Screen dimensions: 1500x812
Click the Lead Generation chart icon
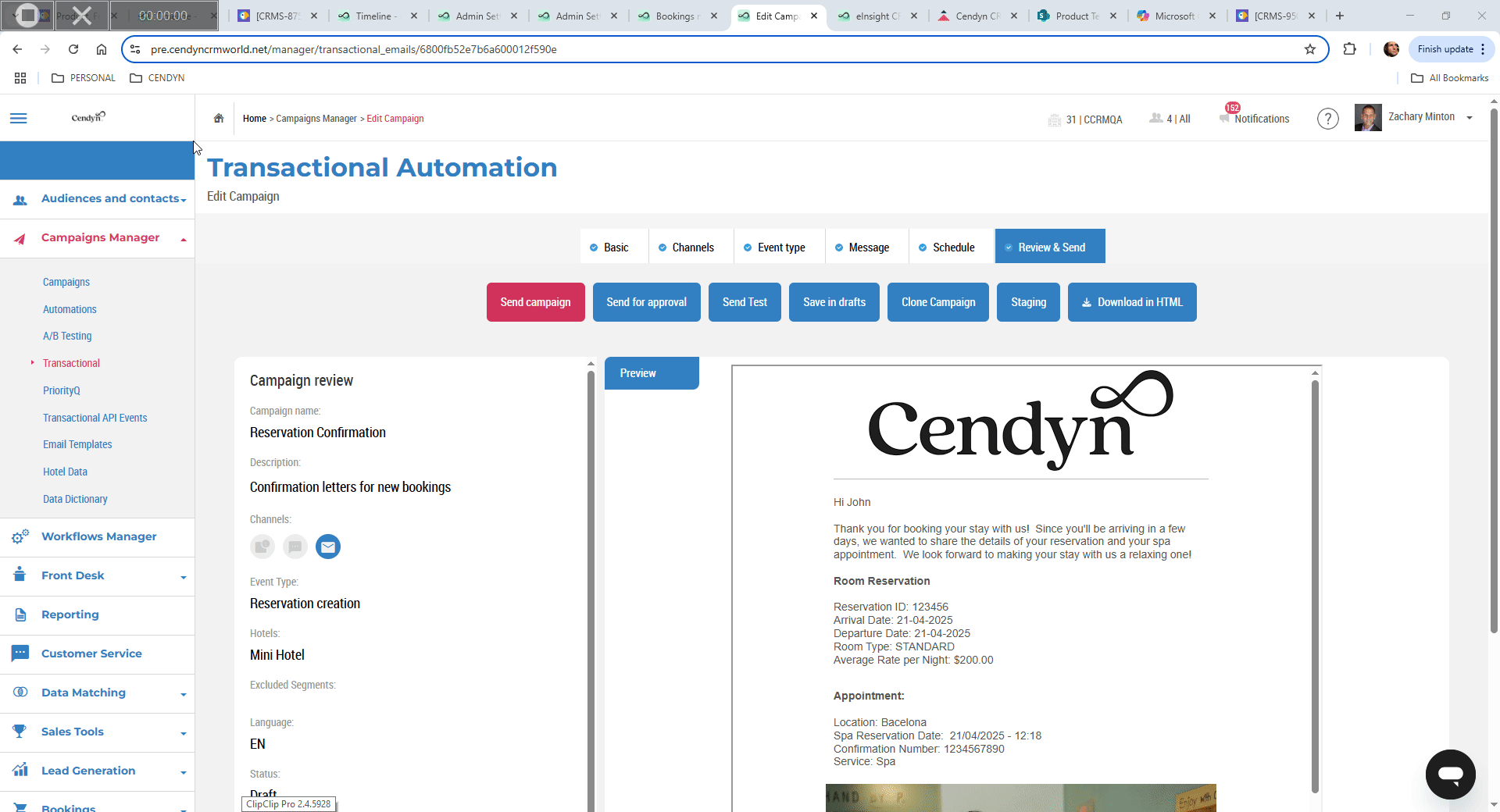tap(20, 770)
